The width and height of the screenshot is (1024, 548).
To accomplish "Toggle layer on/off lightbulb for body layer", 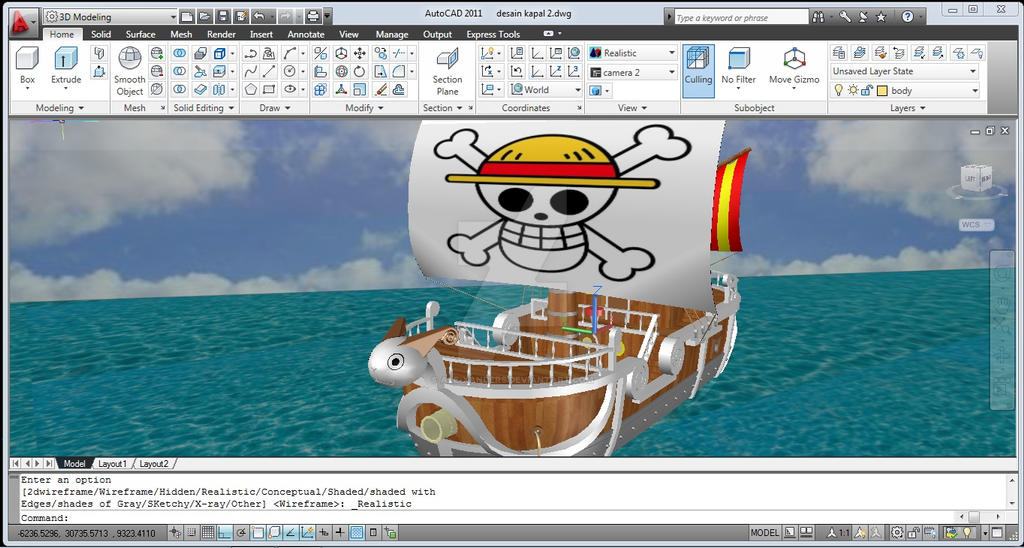I will (x=839, y=91).
